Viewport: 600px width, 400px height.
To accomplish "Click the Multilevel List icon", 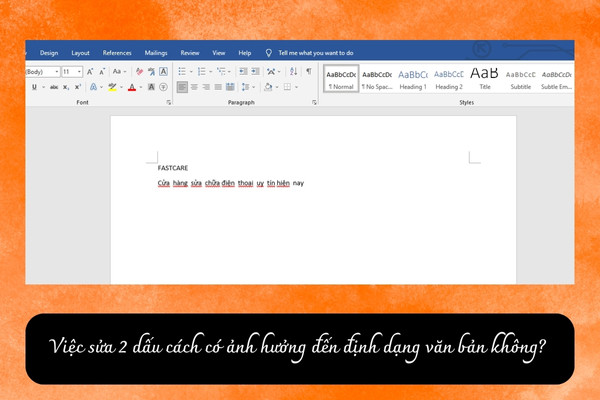I will tap(221, 72).
